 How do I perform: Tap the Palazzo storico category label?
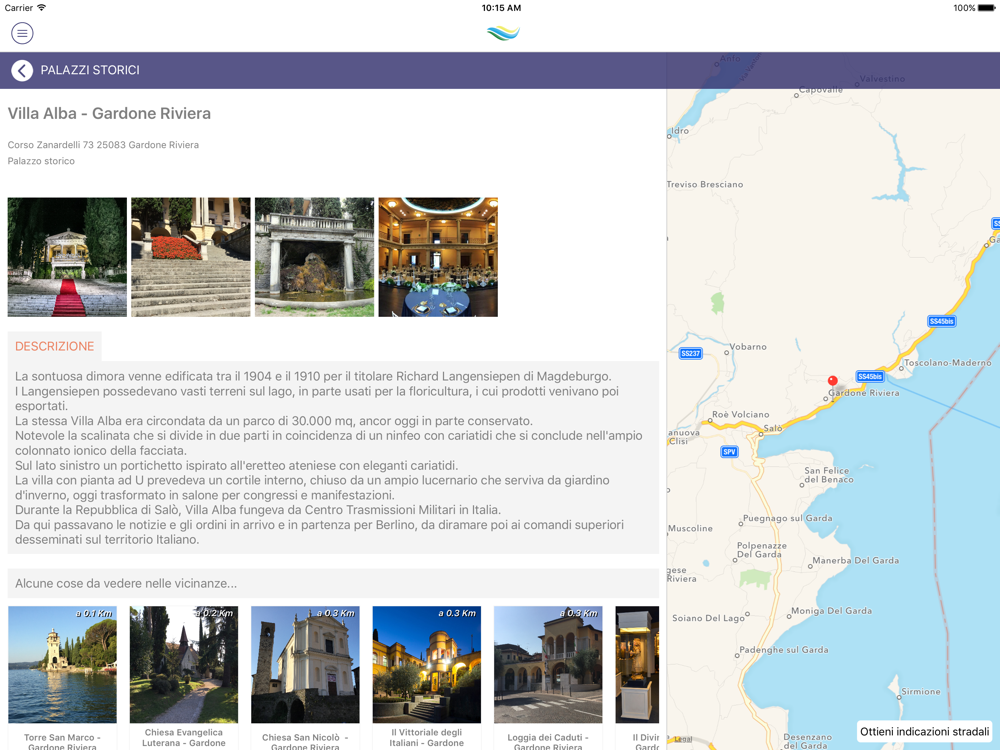pyautogui.click(x=41, y=161)
